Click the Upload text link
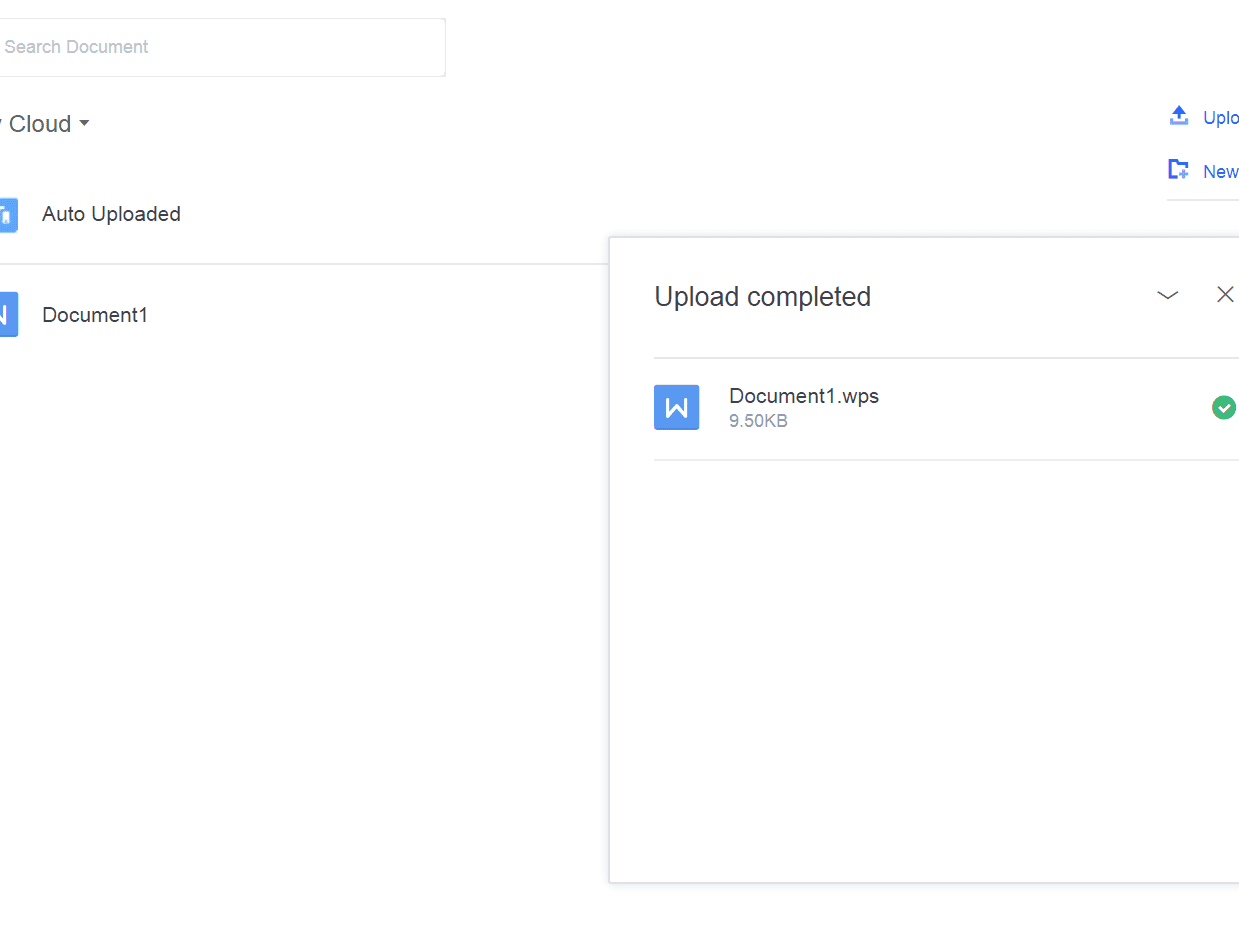The height and width of the screenshot is (929, 1239). click(x=1221, y=118)
